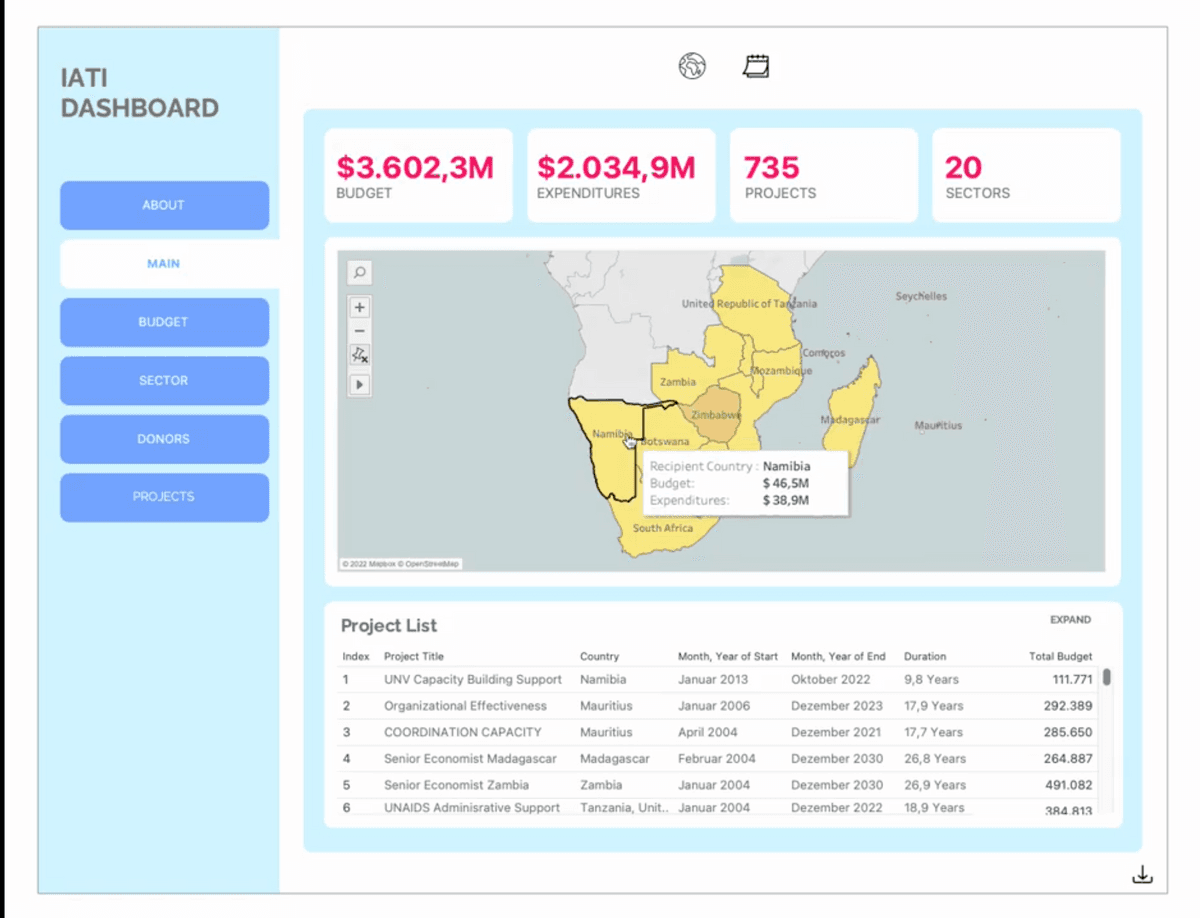The image size is (1200, 918).
Task: Open the DONORS section
Action: [x=164, y=439]
